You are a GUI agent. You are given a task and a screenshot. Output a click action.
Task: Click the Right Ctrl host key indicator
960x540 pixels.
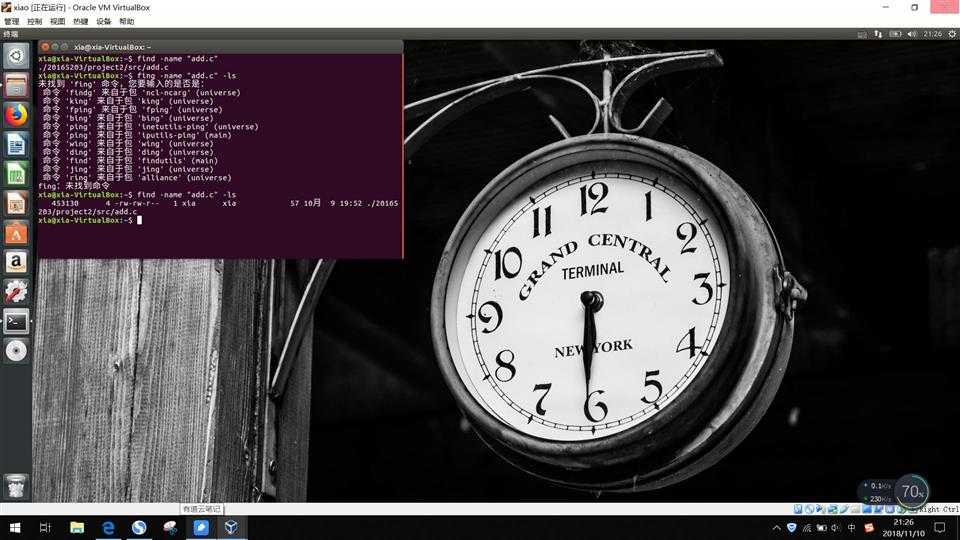click(x=938, y=509)
